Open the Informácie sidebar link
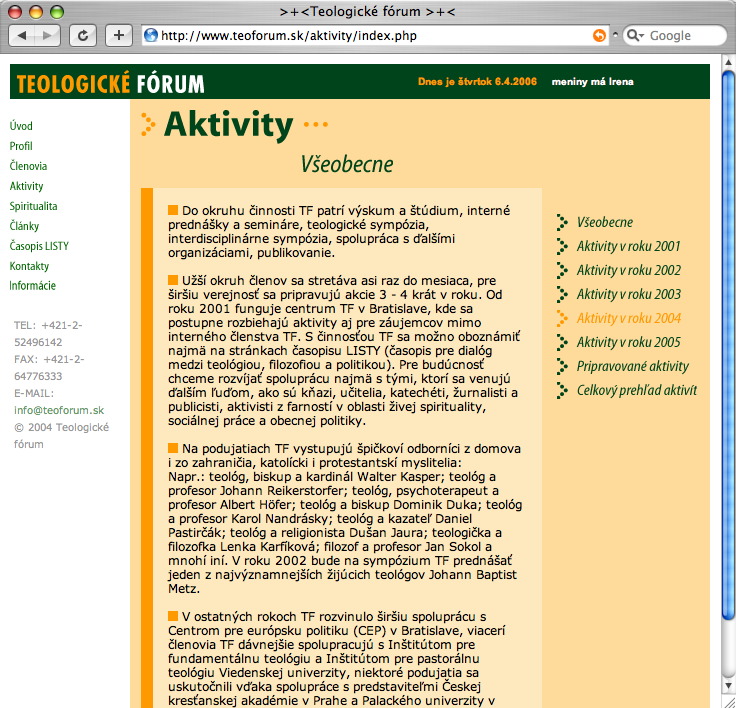 (x=32, y=286)
